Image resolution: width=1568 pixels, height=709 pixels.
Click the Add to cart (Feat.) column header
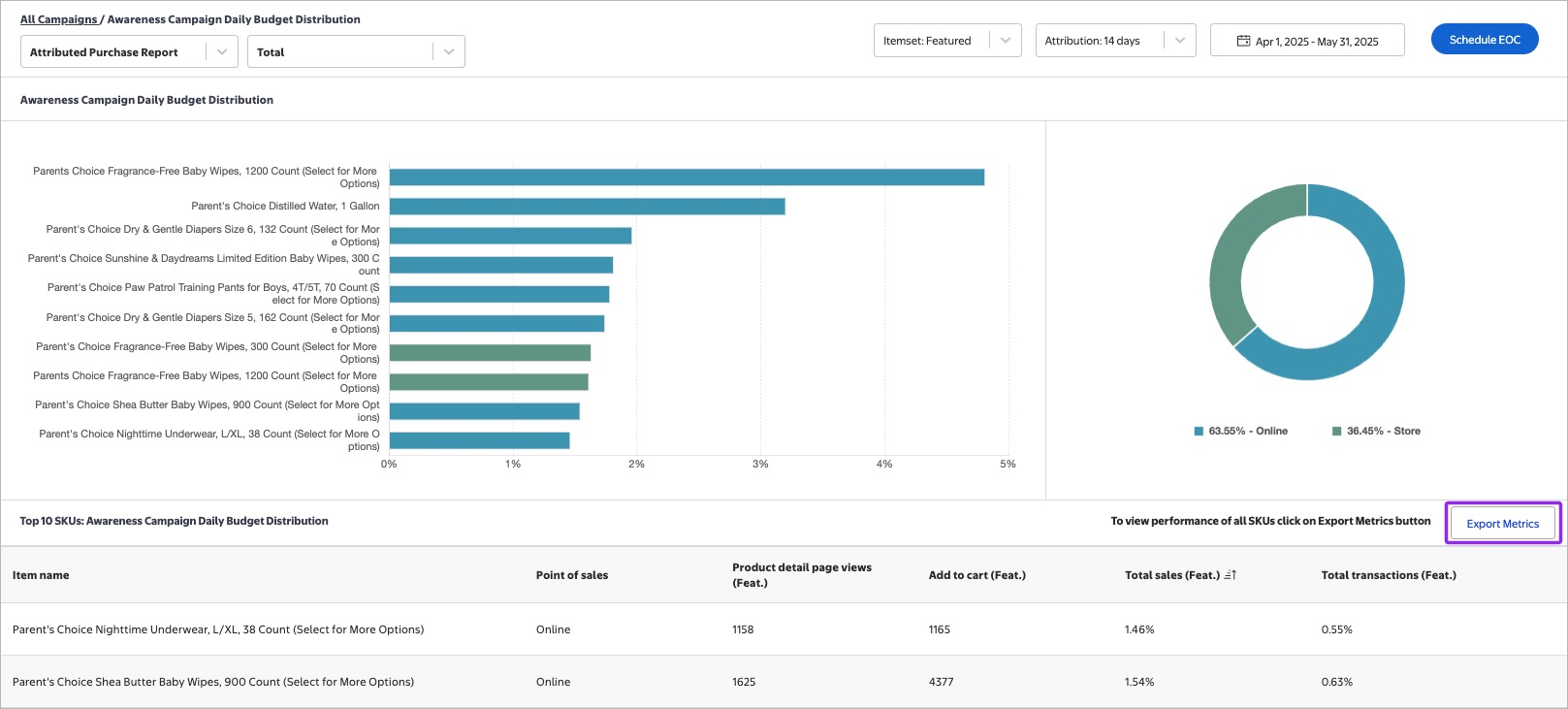[x=976, y=575]
